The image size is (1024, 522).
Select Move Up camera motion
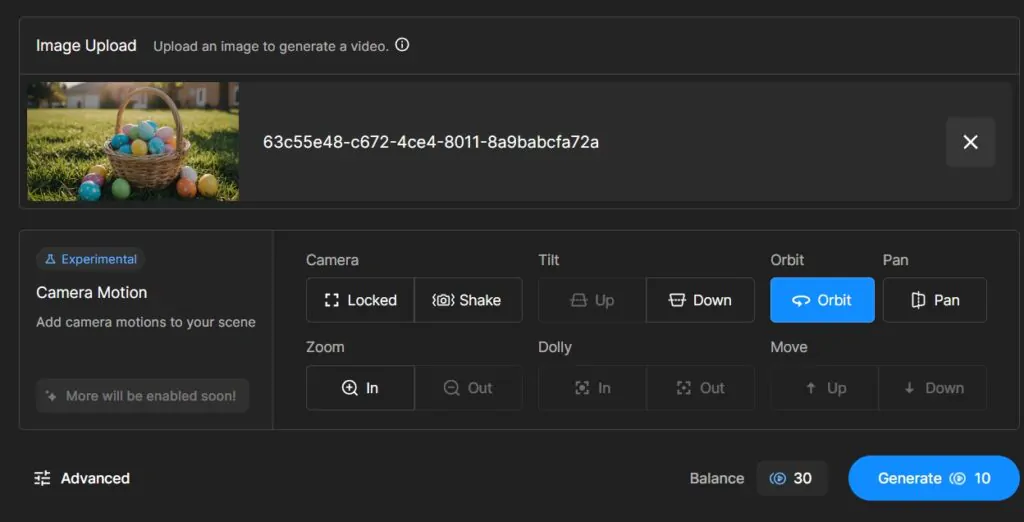click(824, 388)
